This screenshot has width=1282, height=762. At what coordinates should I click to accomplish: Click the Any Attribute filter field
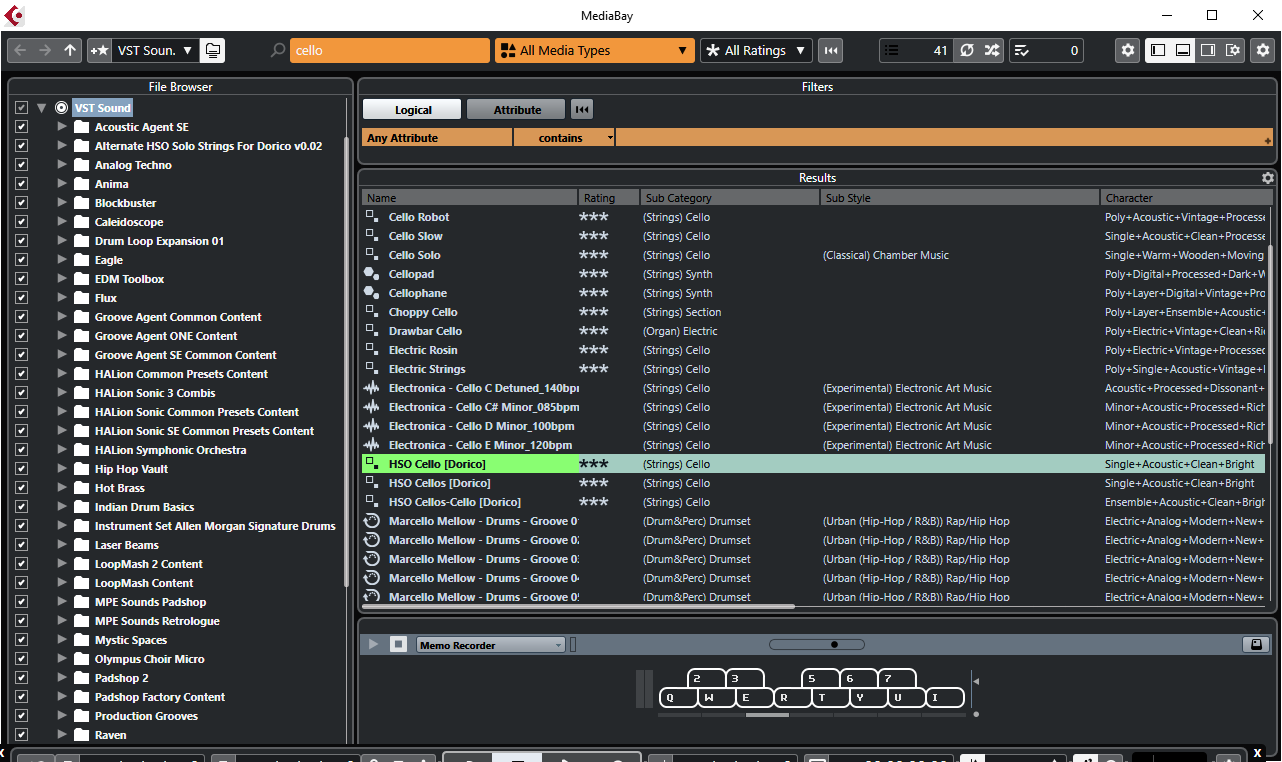tap(437, 138)
